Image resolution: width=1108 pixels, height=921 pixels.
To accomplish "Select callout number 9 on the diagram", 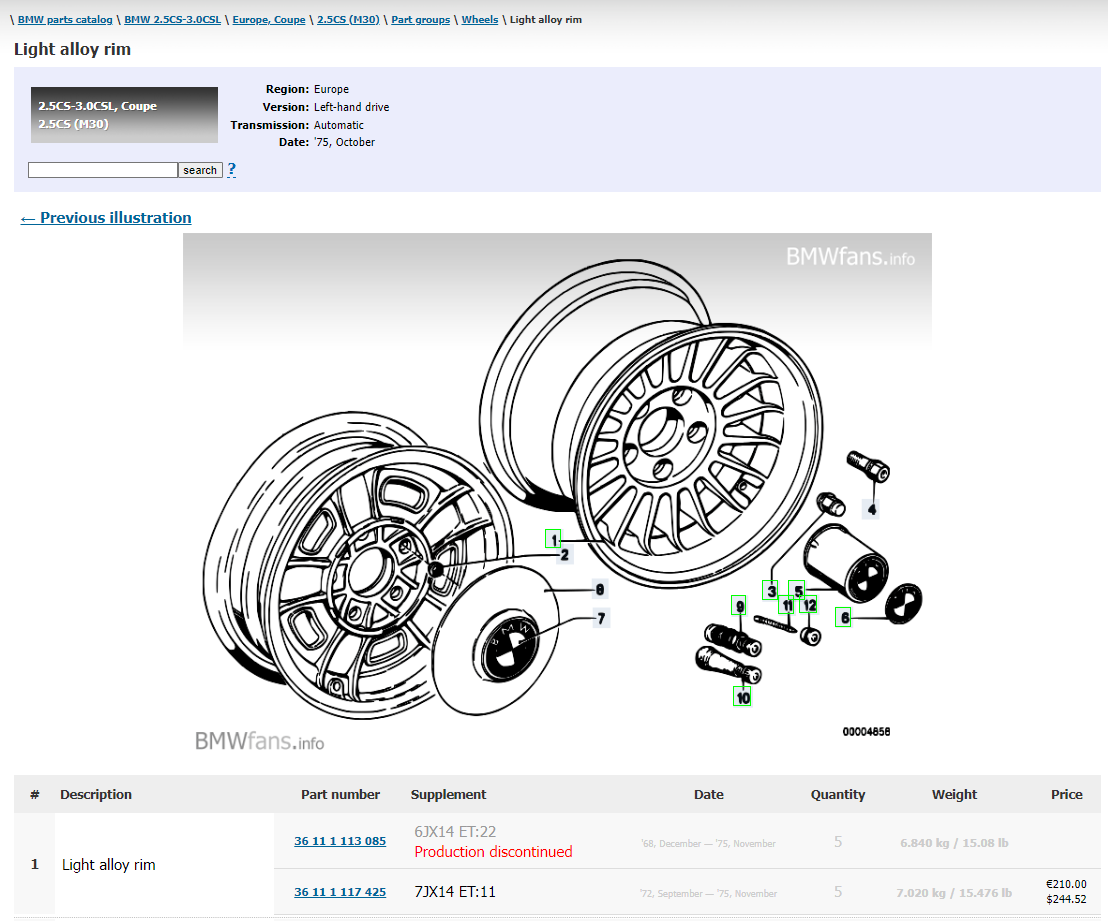I will coord(739,606).
